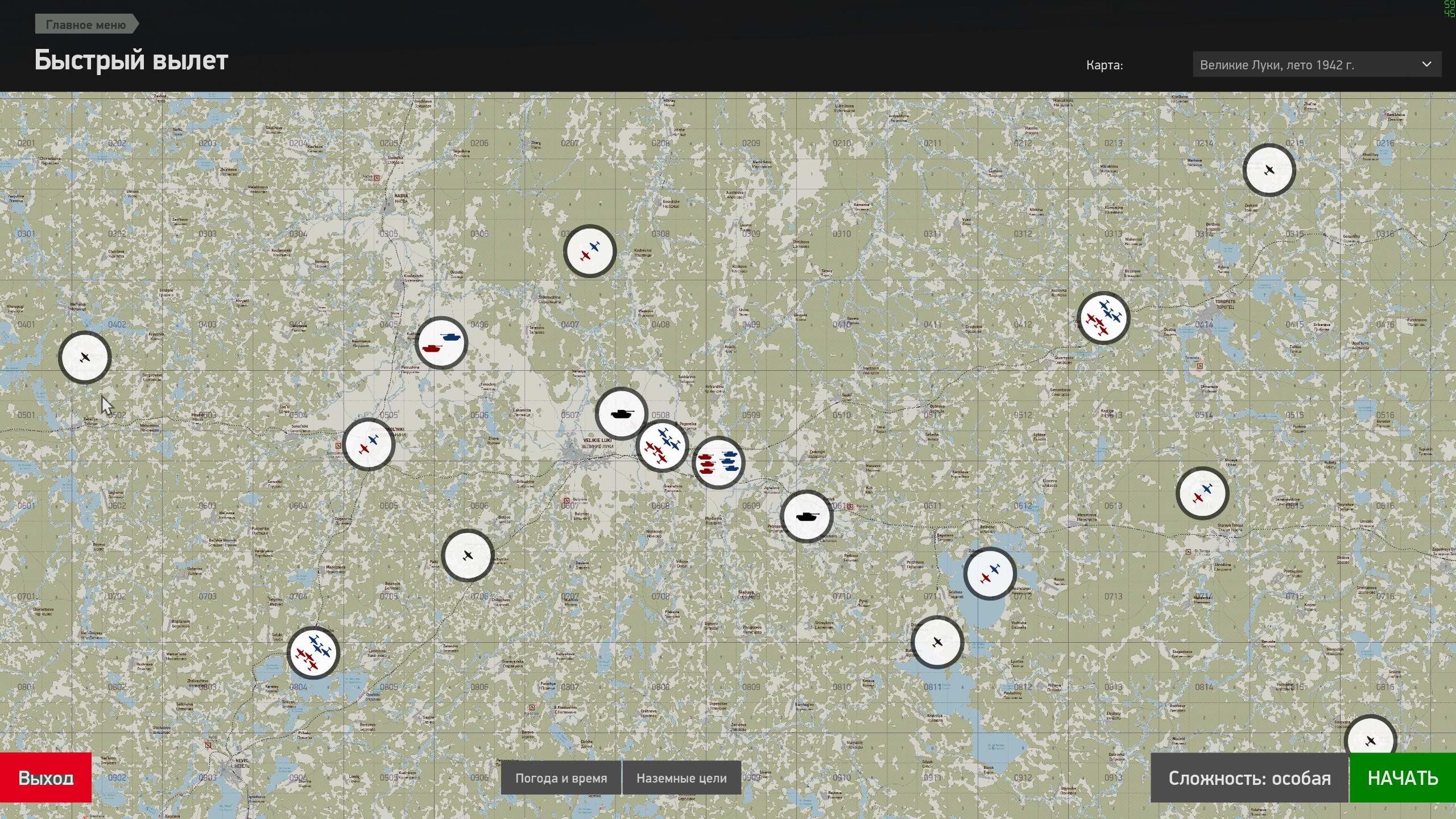This screenshot has height=819, width=1456.
Task: Open the Наземные цели panel
Action: 681,777
